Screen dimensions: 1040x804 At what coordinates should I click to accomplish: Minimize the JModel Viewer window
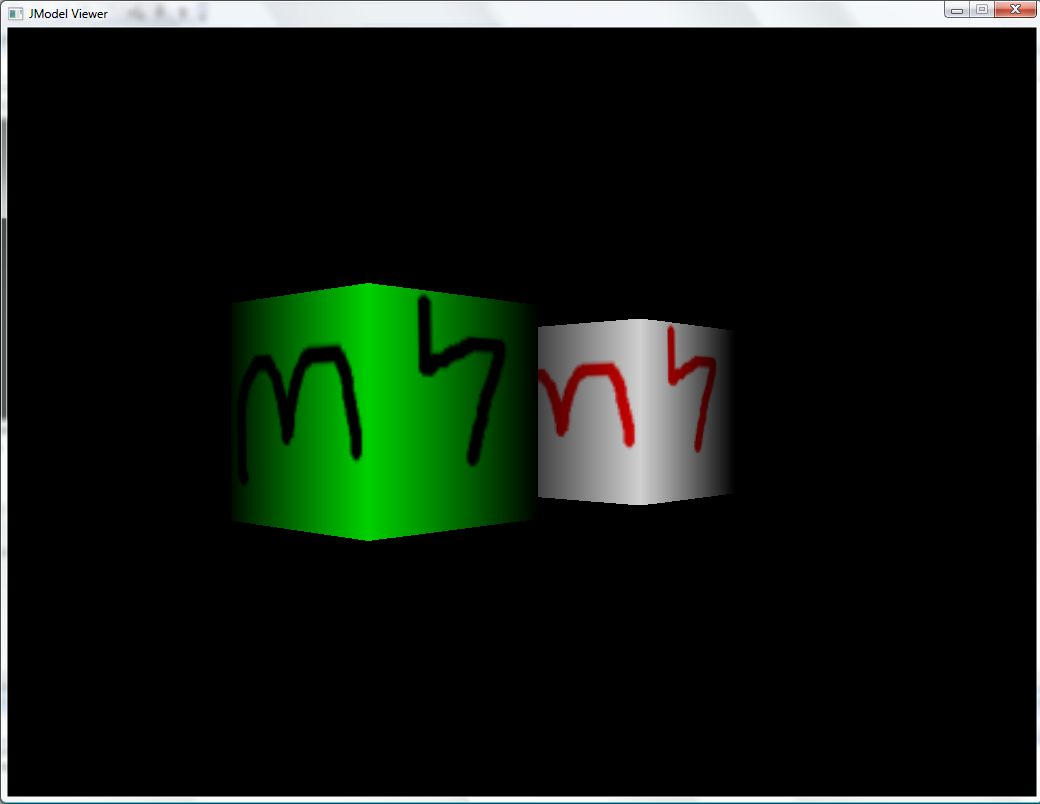[x=957, y=10]
